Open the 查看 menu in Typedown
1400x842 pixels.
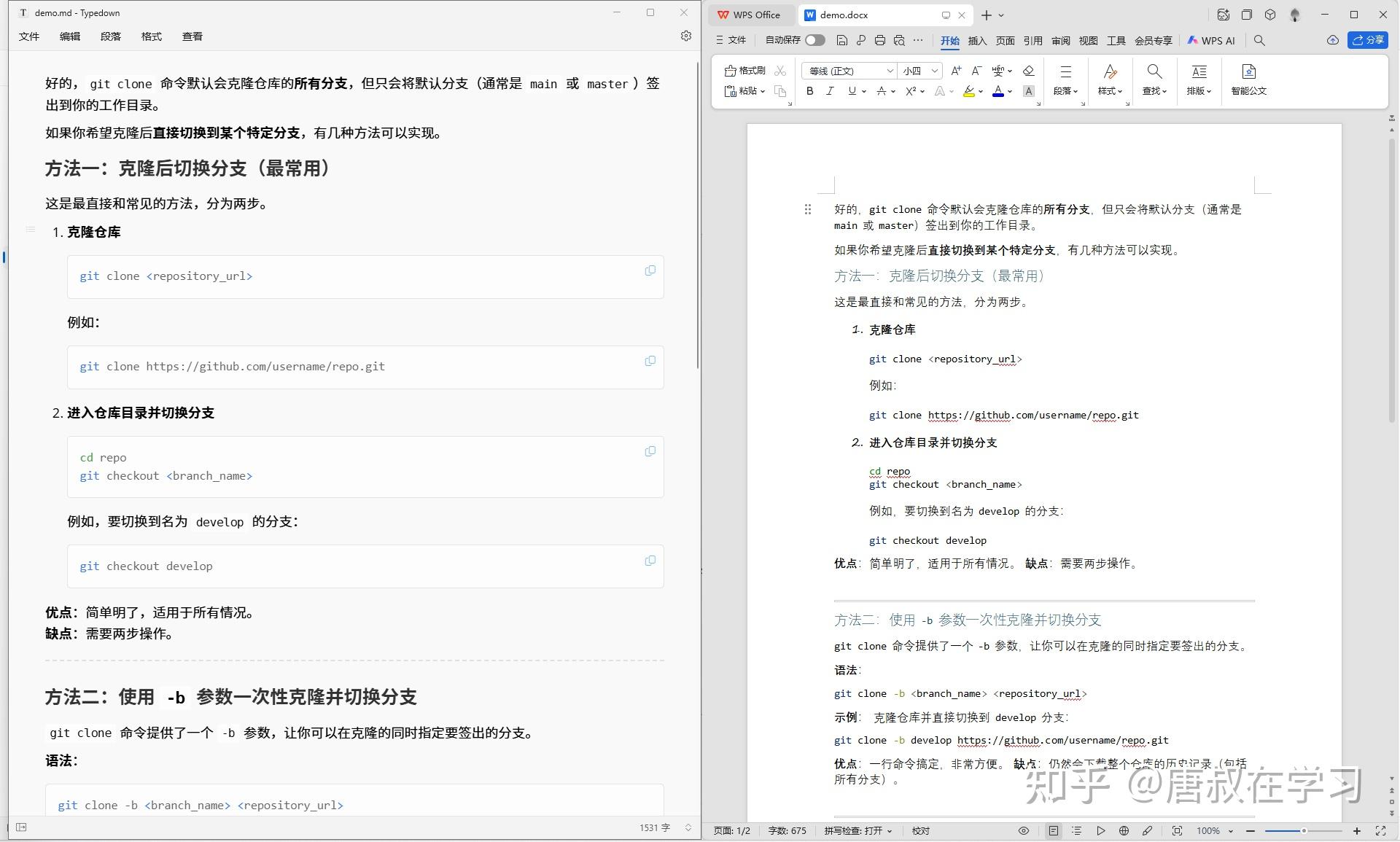point(192,36)
